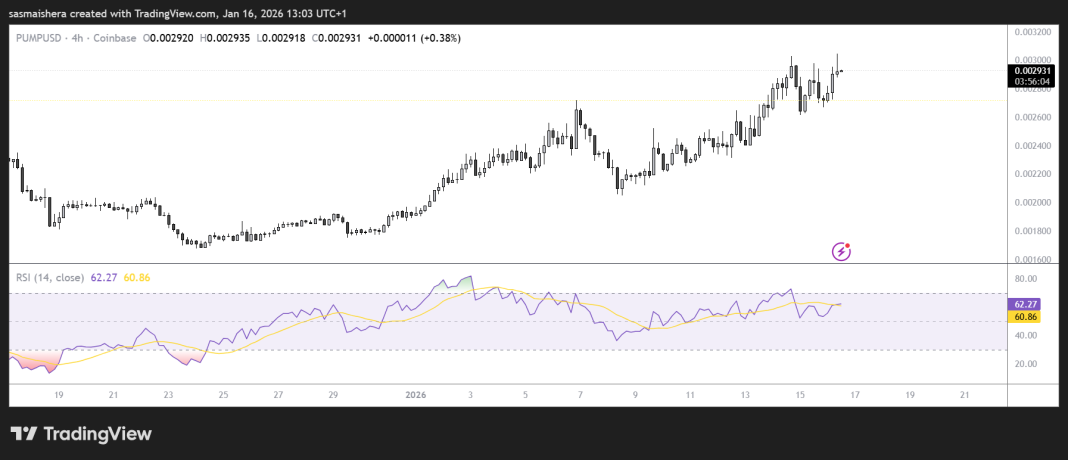Image resolution: width=1068 pixels, height=460 pixels.
Task: Click the candle countdown timer 03:56:04
Action: coord(1032,81)
